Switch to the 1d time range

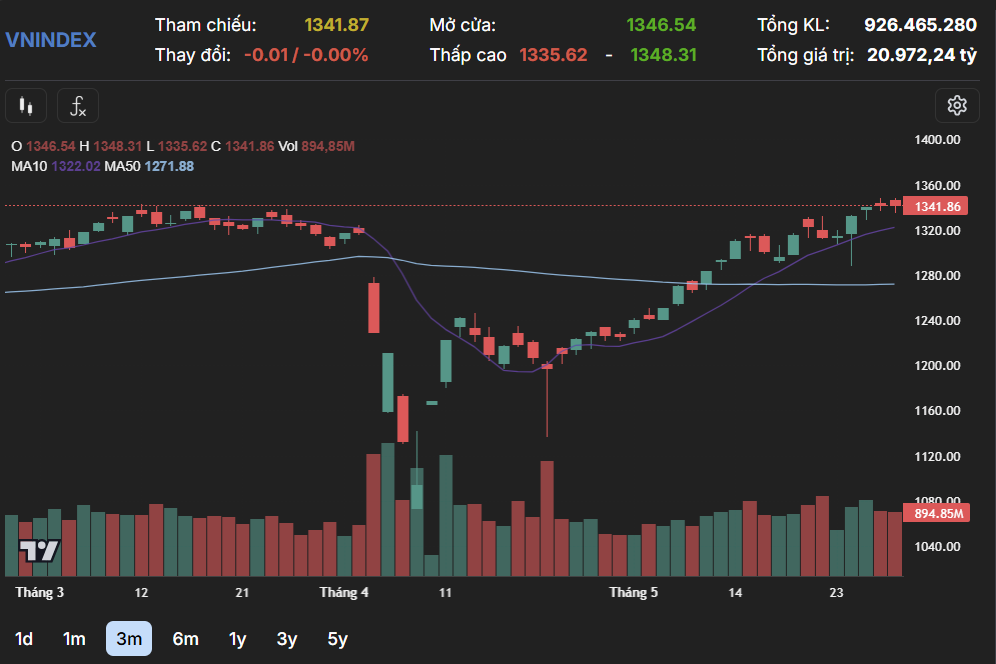pos(24,639)
